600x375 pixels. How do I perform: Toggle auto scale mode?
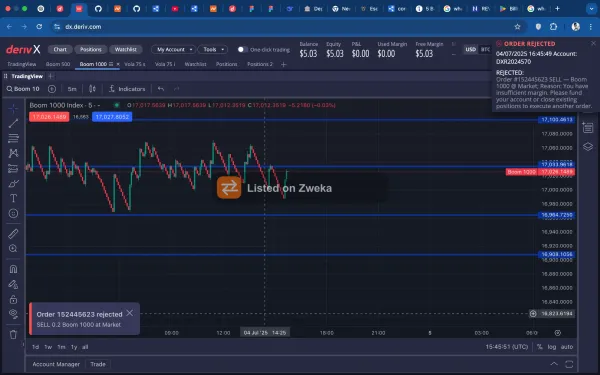(x=567, y=347)
